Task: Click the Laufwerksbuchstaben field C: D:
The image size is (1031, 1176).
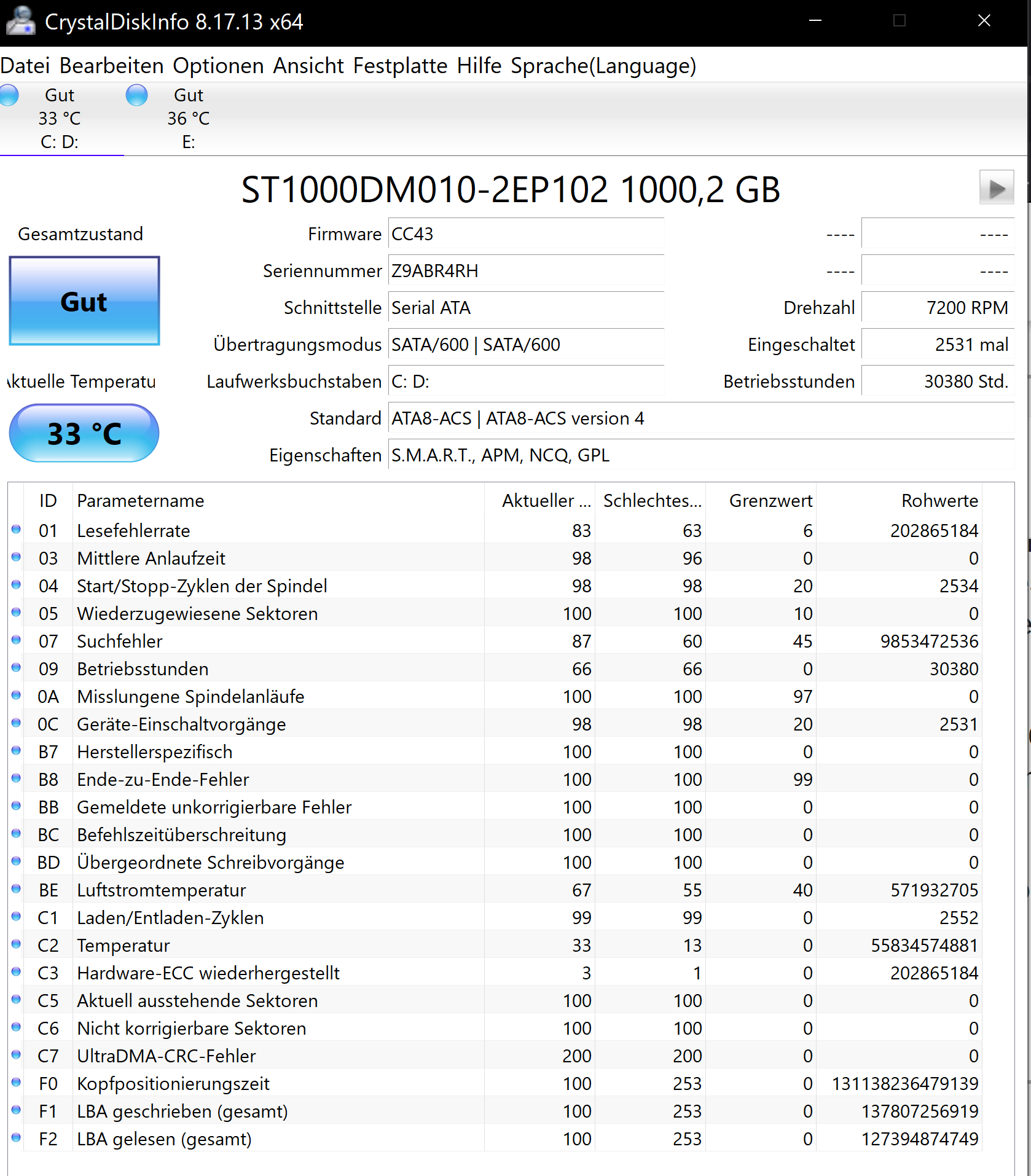Action: (x=526, y=381)
